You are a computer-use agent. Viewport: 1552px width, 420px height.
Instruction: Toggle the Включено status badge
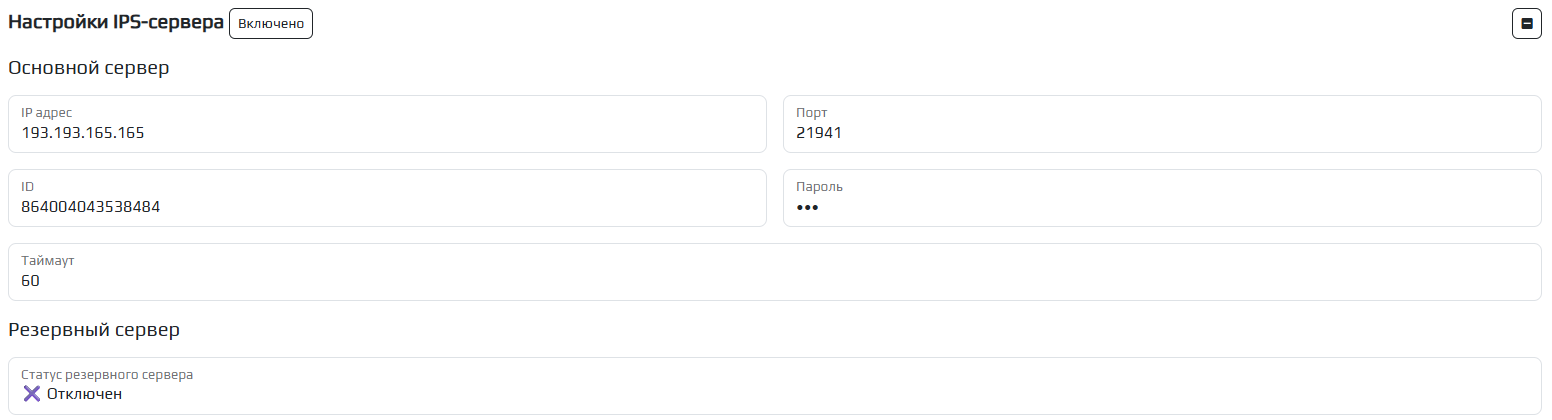pyautogui.click(x=271, y=23)
